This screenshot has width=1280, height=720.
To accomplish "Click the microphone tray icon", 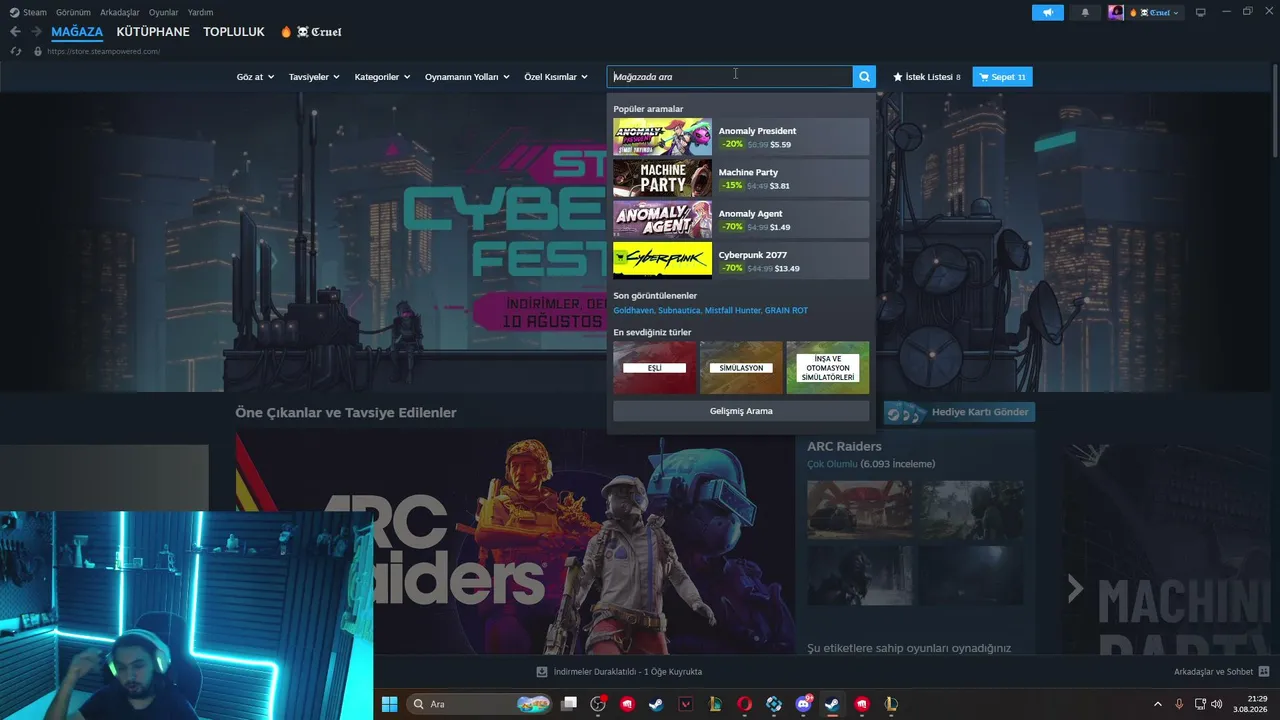I will click(x=1179, y=704).
